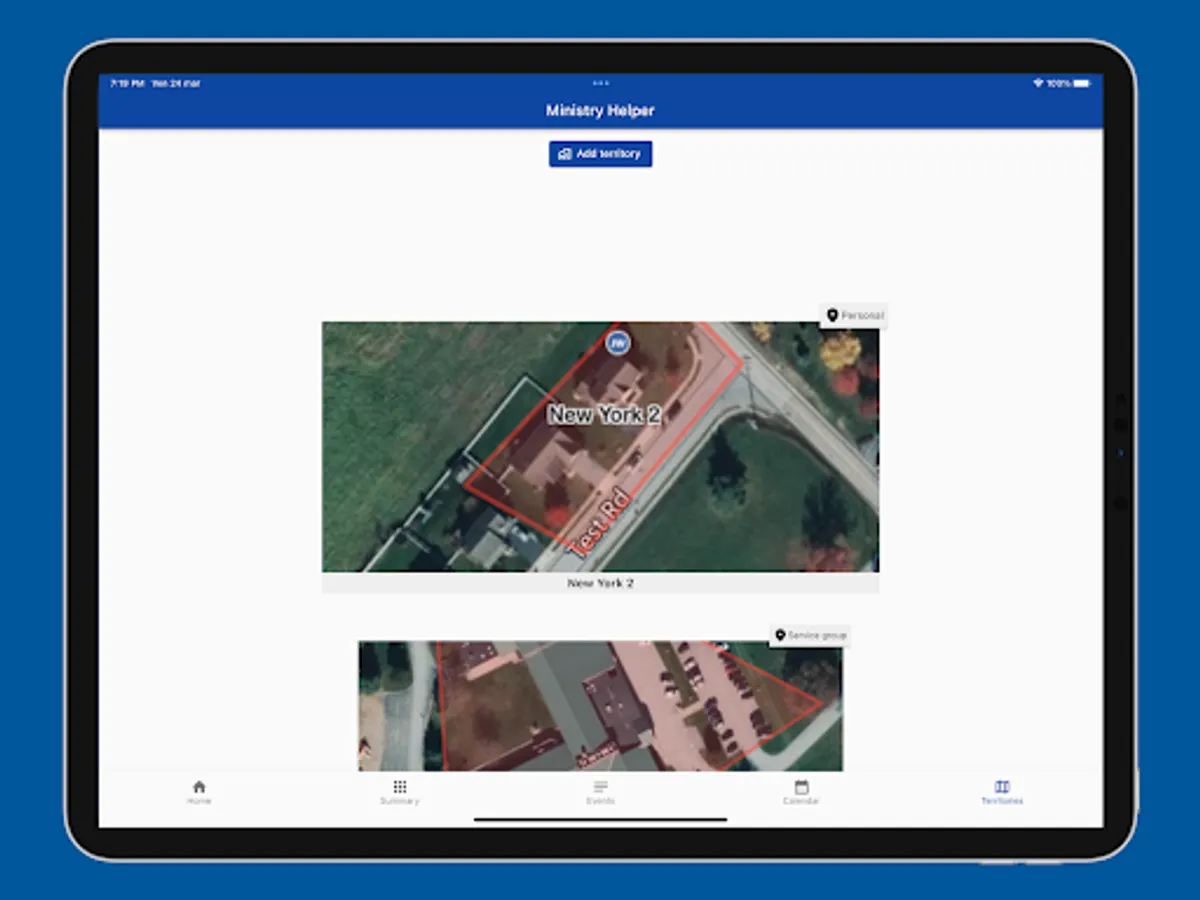Image resolution: width=1200 pixels, height=900 pixels.
Task: Click the Service group tag label text
Action: [x=817, y=636]
